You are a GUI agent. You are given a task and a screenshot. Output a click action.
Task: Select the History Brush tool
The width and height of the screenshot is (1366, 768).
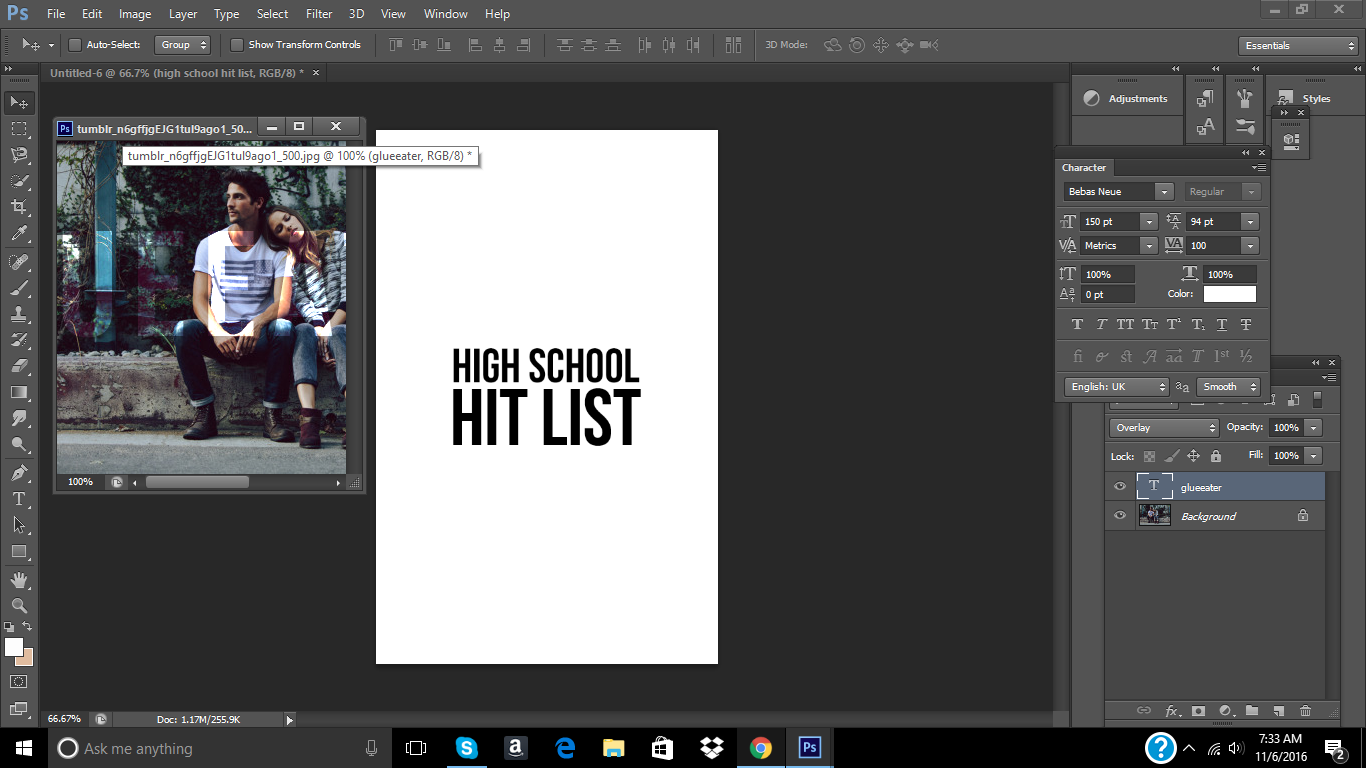[x=19, y=340]
